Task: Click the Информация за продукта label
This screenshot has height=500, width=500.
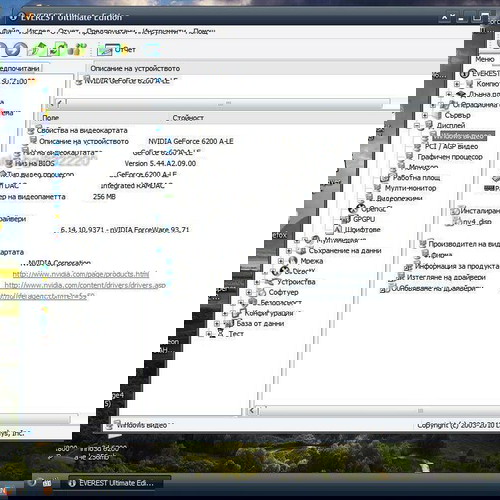Action: click(457, 266)
